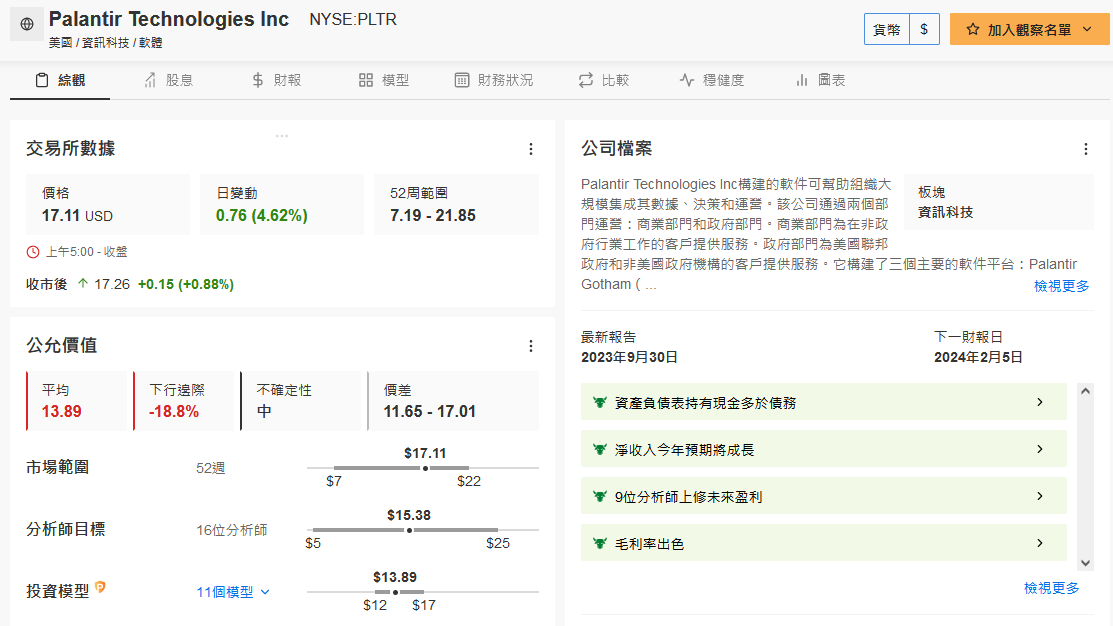
Task: Click the 52周範圍 7.19 - 21.85 value
Action: pos(433,216)
